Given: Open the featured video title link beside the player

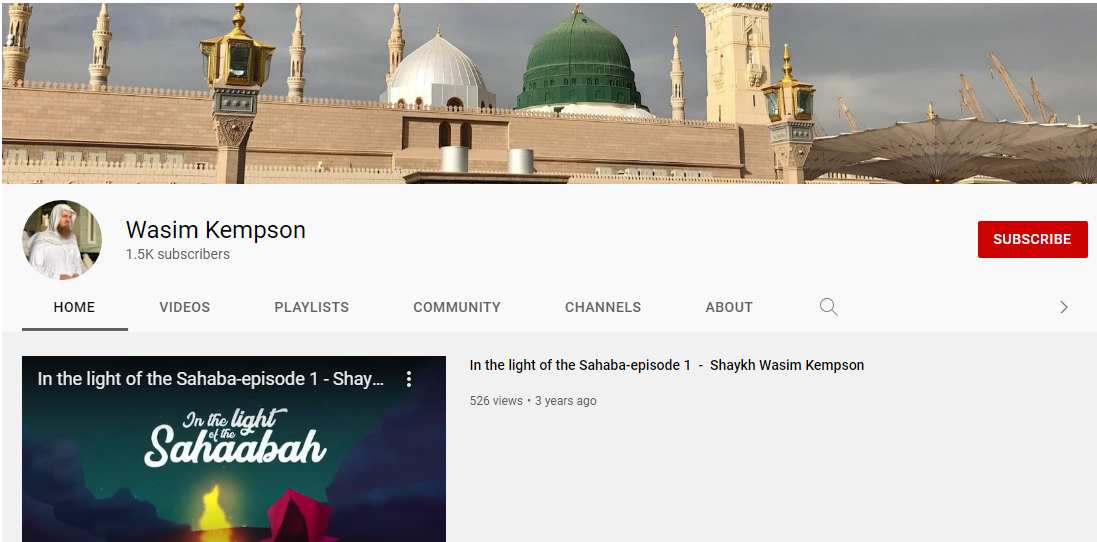Looking at the screenshot, I should point(666,365).
